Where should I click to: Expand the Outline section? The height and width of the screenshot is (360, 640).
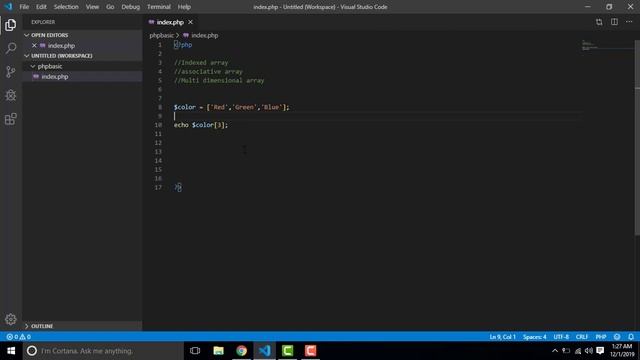click(27, 326)
